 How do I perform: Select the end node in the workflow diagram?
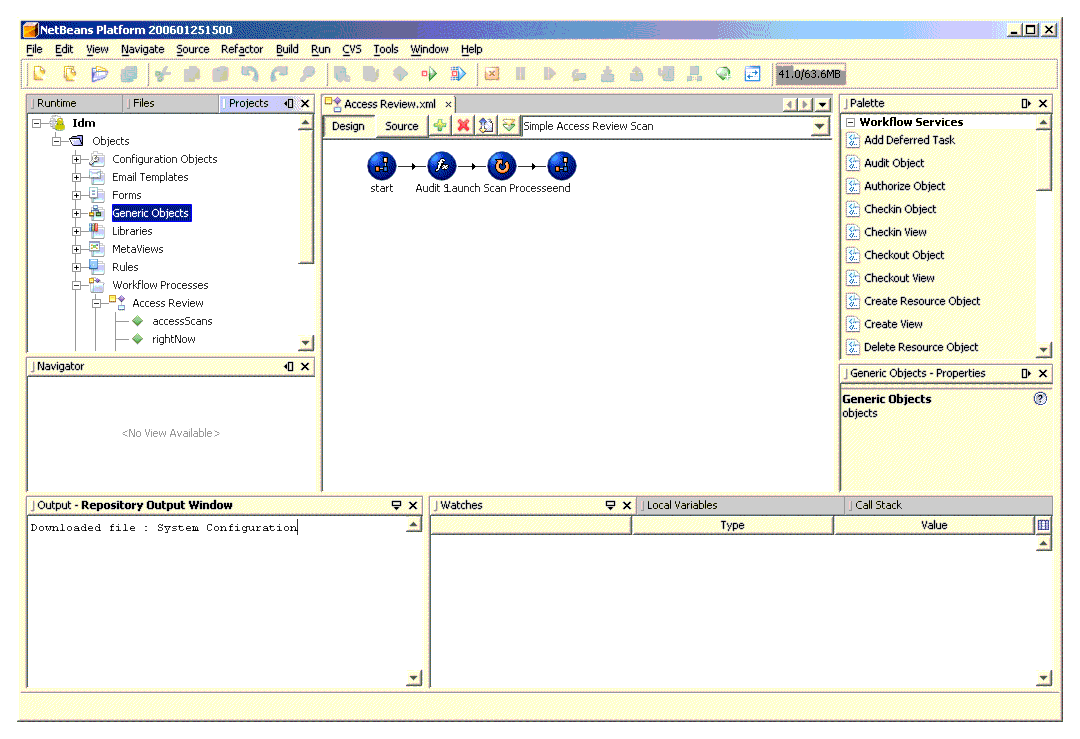(562, 166)
